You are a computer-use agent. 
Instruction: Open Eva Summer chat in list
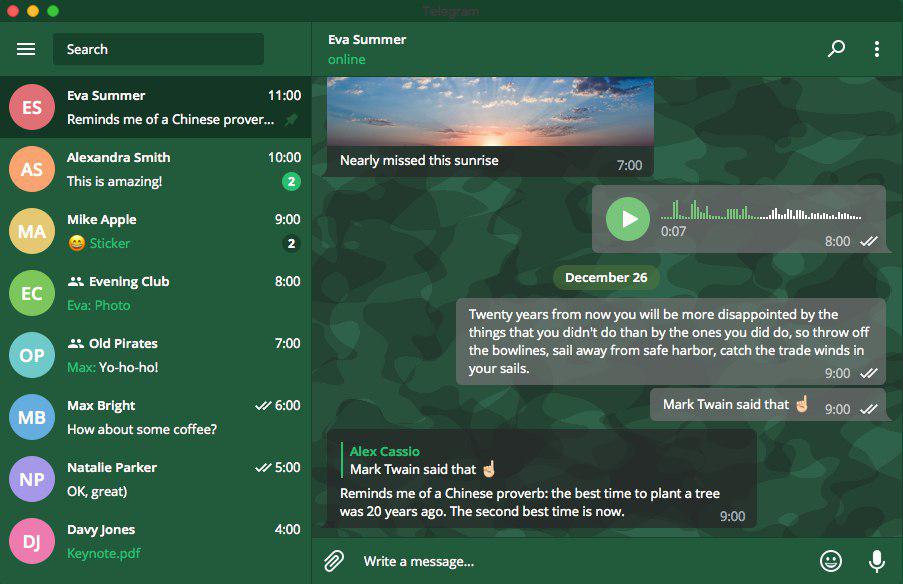point(155,107)
